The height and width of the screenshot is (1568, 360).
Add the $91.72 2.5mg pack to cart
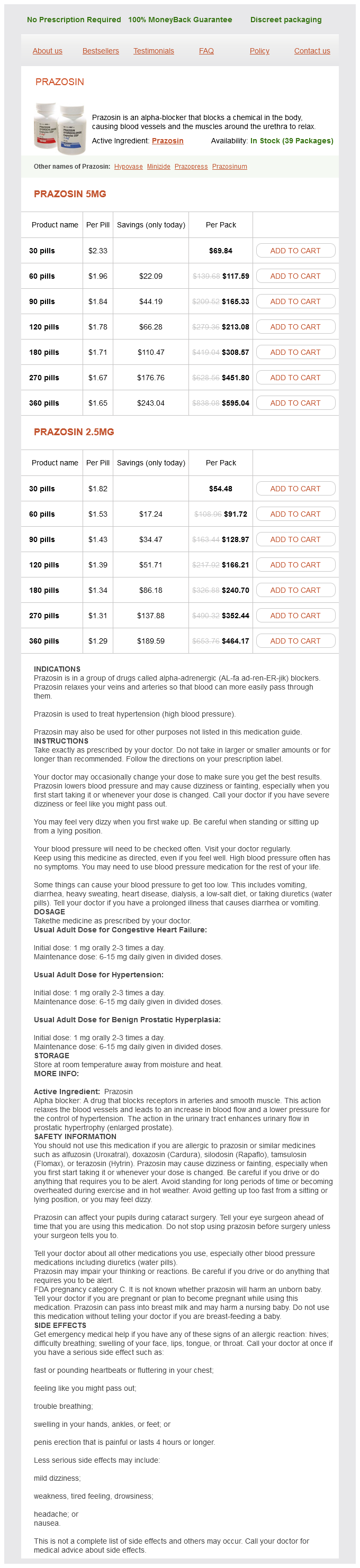click(295, 515)
